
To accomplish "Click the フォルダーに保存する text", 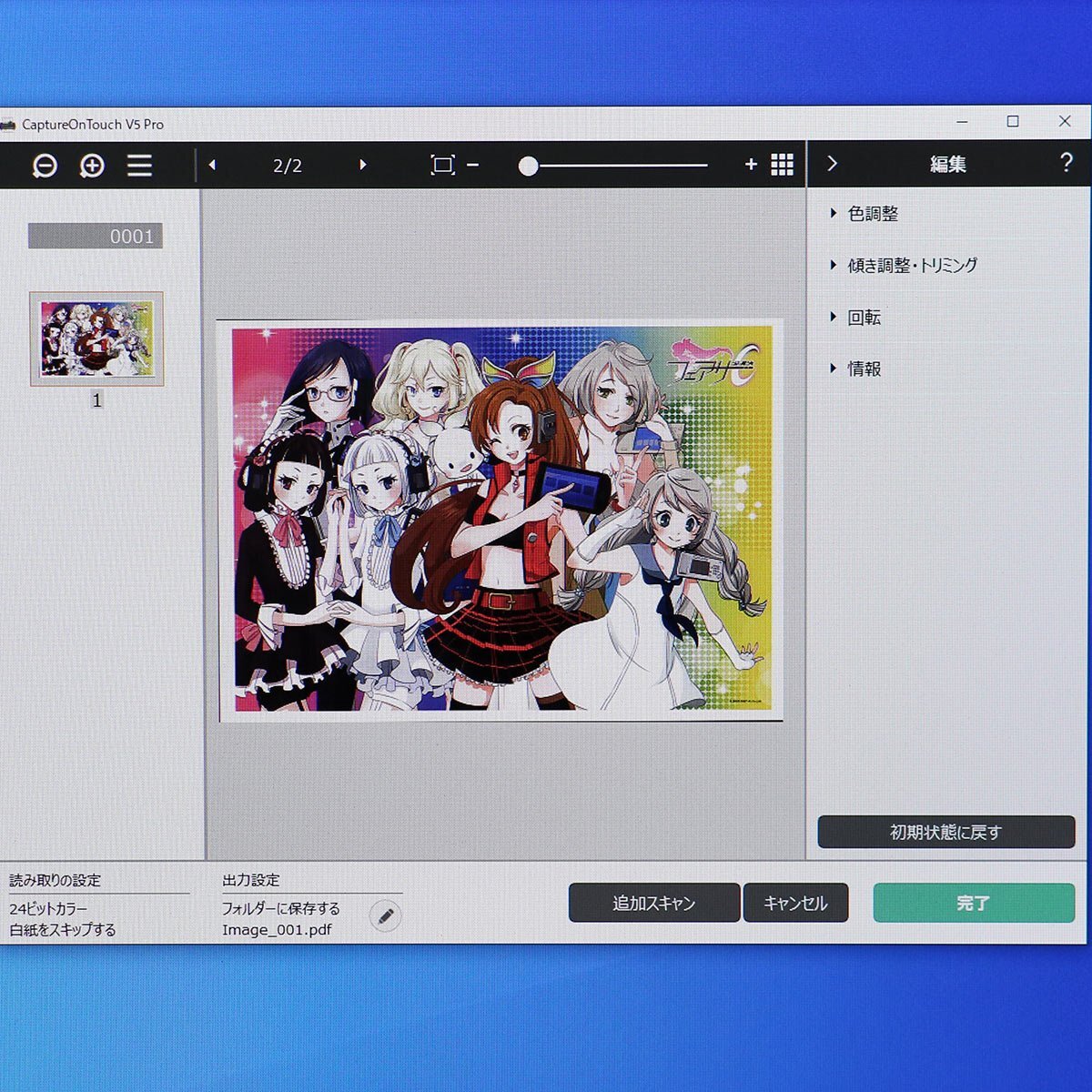I will point(281,908).
